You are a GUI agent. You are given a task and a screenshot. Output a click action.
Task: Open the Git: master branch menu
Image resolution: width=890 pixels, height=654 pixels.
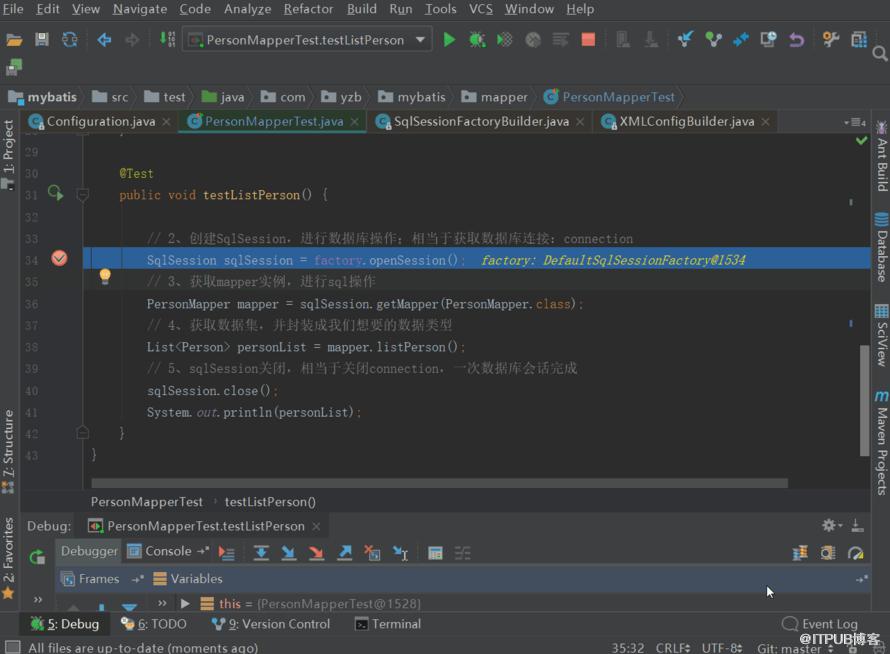click(x=795, y=648)
